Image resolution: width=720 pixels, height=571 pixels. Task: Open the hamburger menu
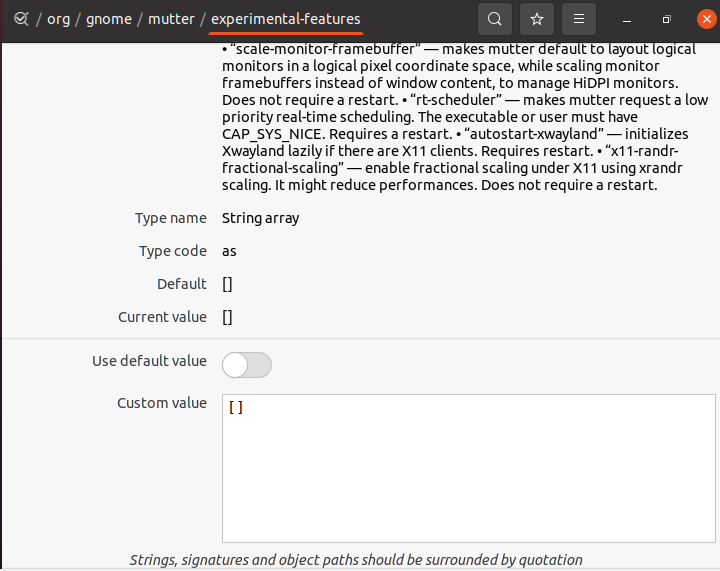point(579,19)
